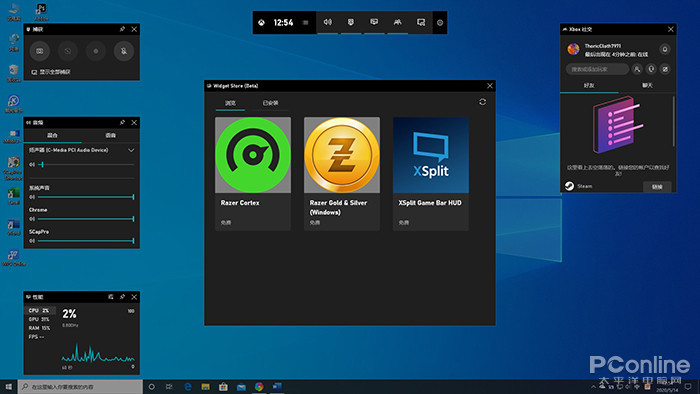Pin the Performance widget

(x=122, y=297)
